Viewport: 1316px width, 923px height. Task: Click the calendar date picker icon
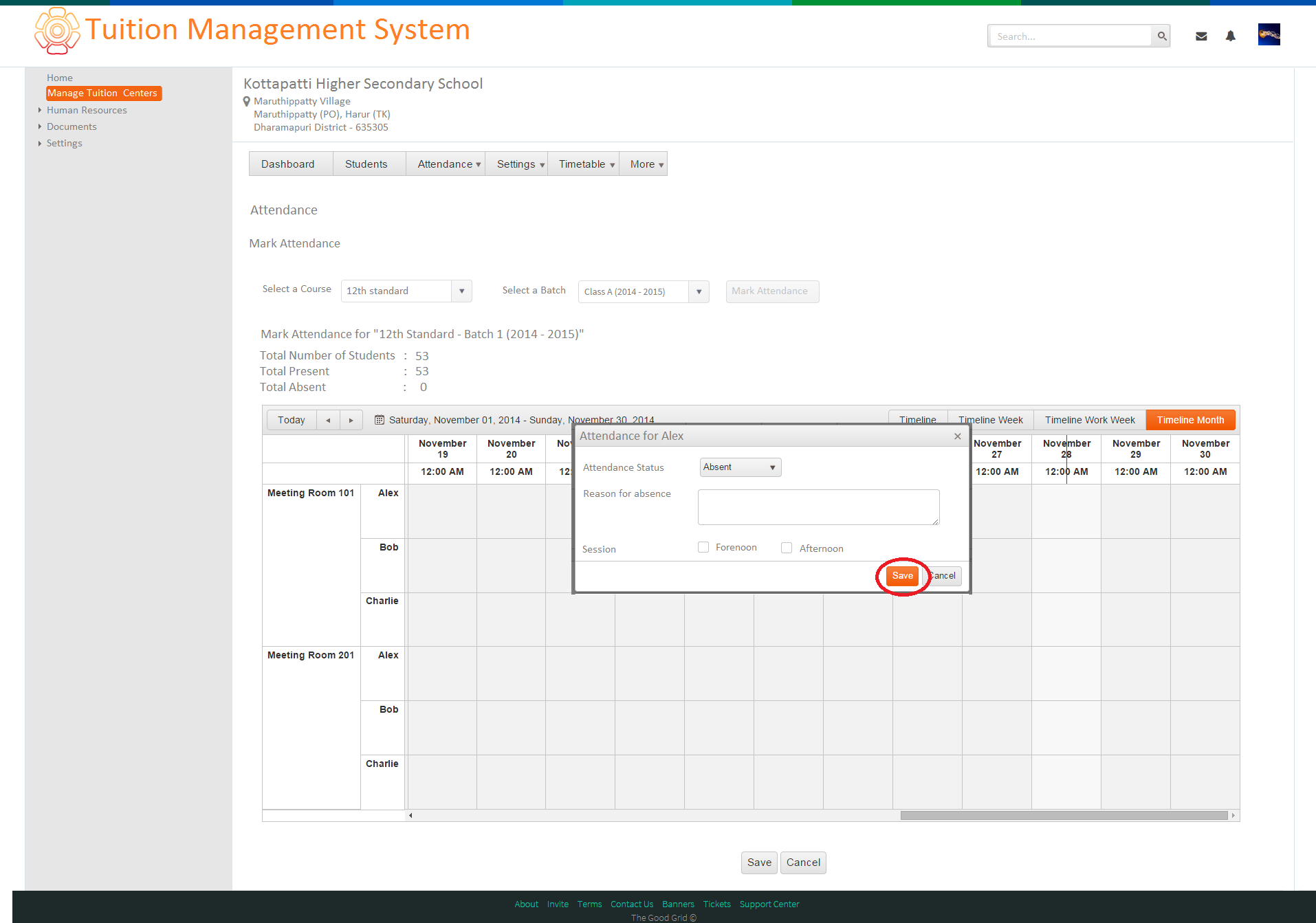(379, 420)
